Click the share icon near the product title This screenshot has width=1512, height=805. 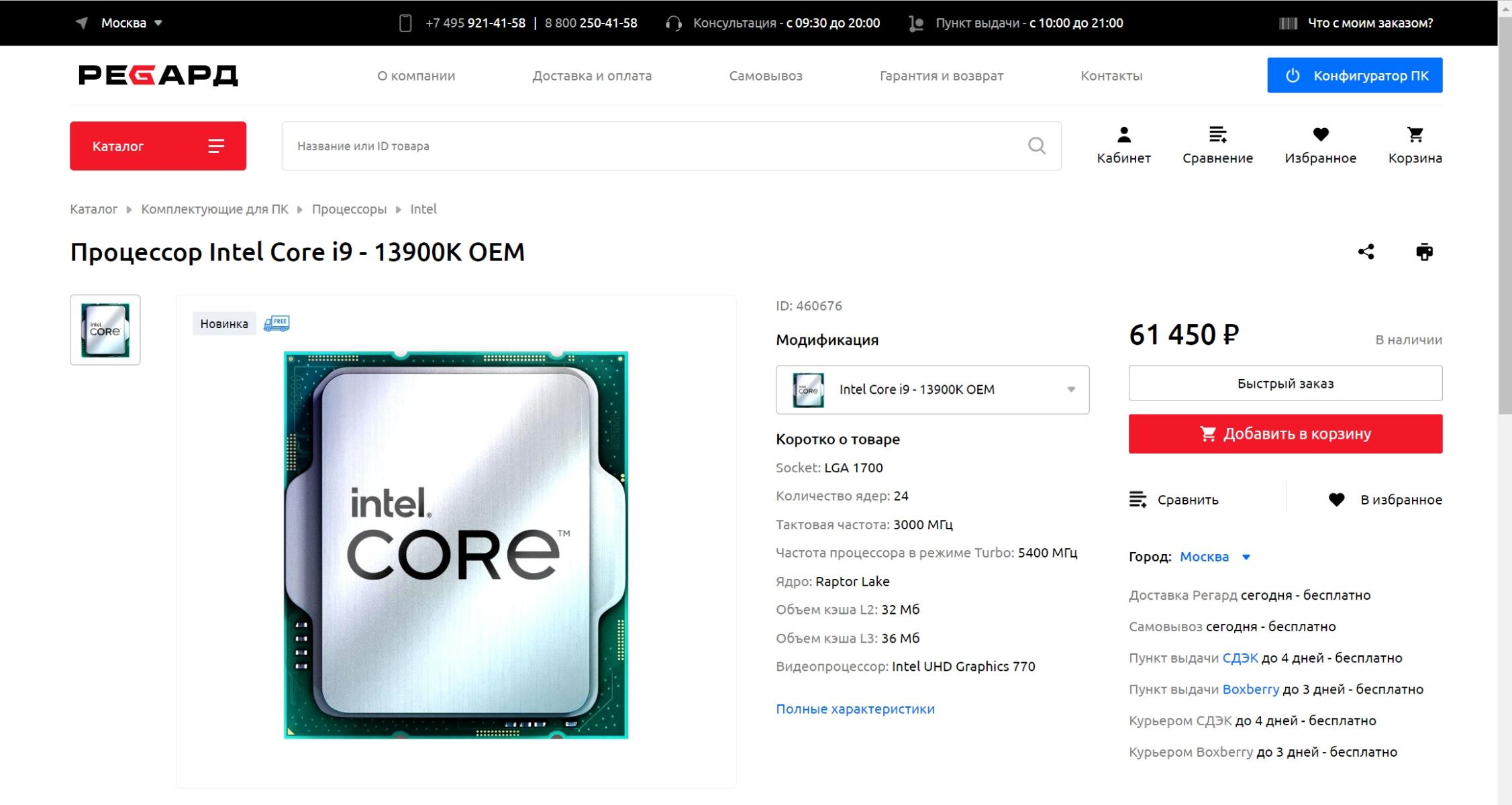1366,252
